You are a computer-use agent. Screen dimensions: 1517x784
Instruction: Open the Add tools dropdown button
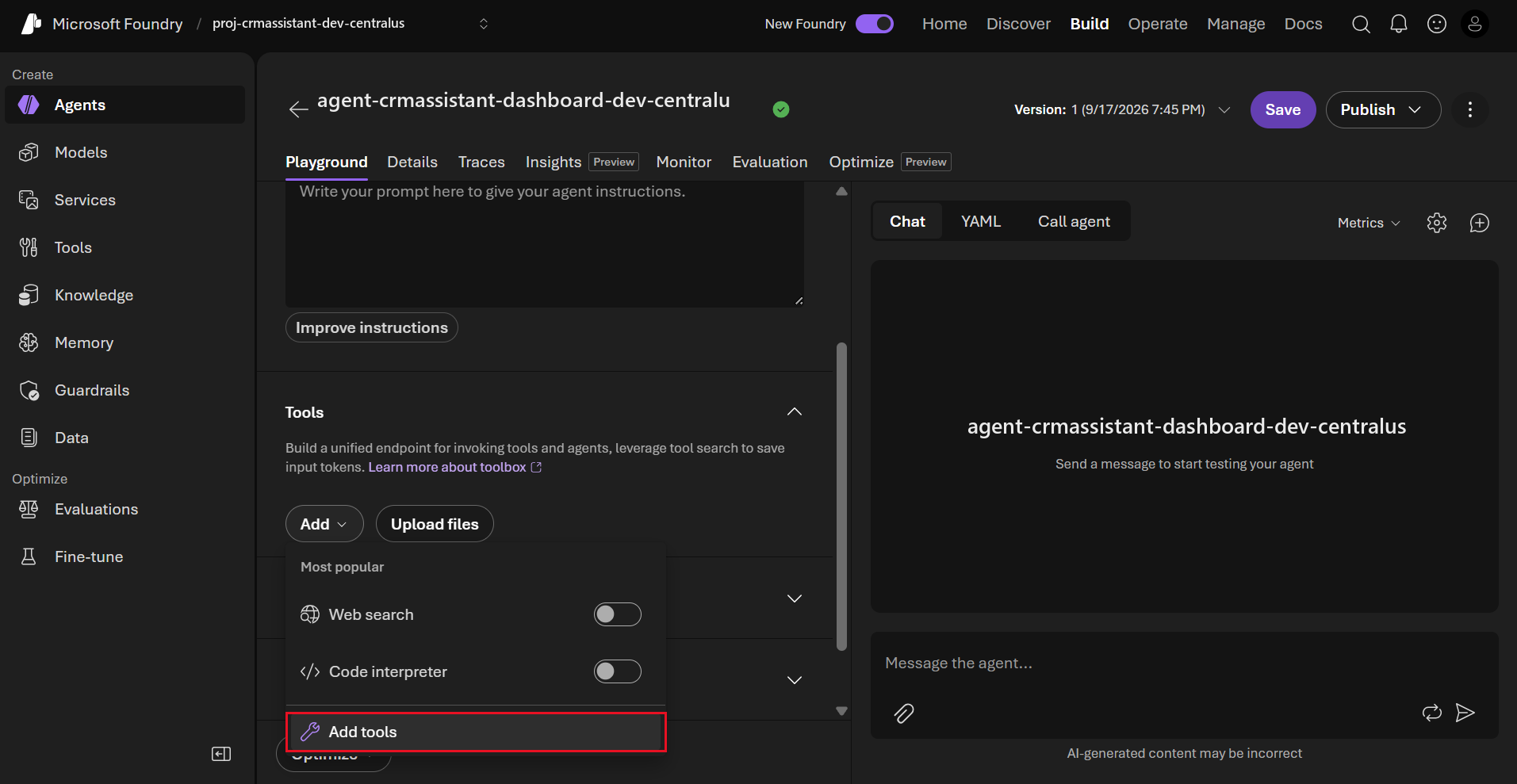324,524
